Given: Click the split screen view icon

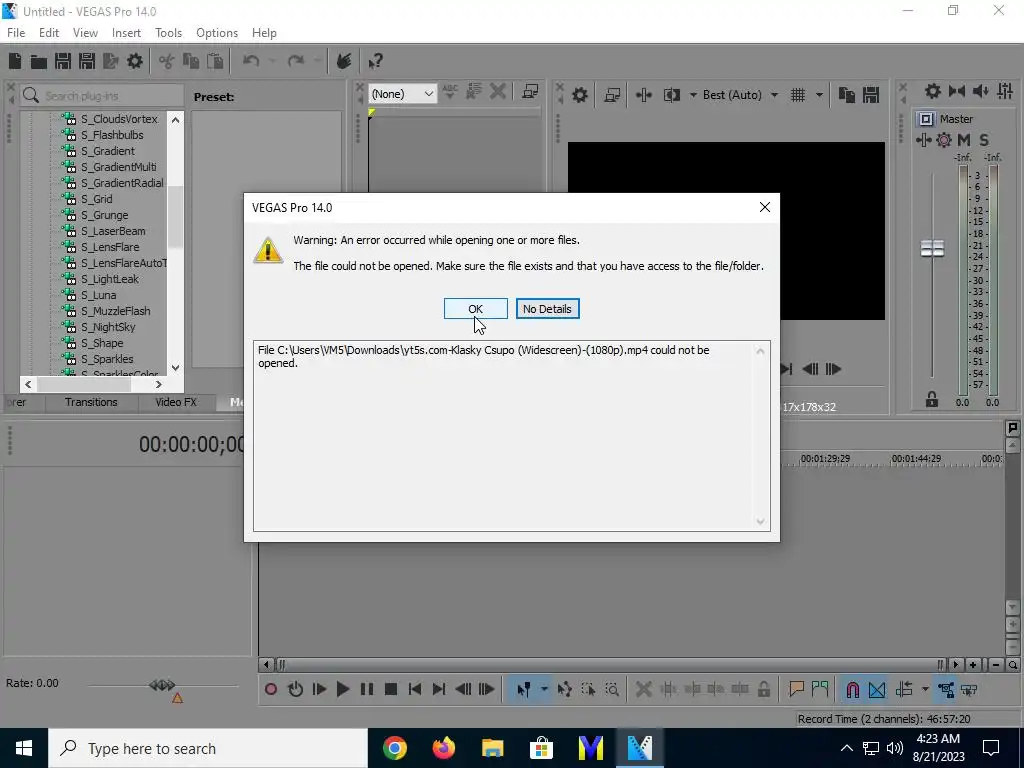Looking at the screenshot, I should tap(672, 95).
